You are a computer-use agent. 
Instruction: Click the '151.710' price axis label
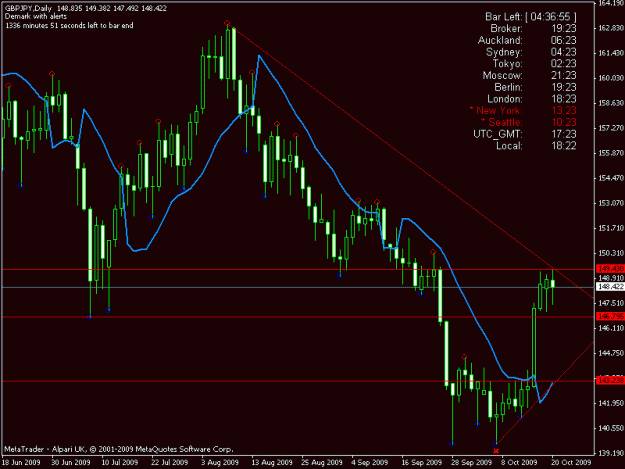point(611,228)
